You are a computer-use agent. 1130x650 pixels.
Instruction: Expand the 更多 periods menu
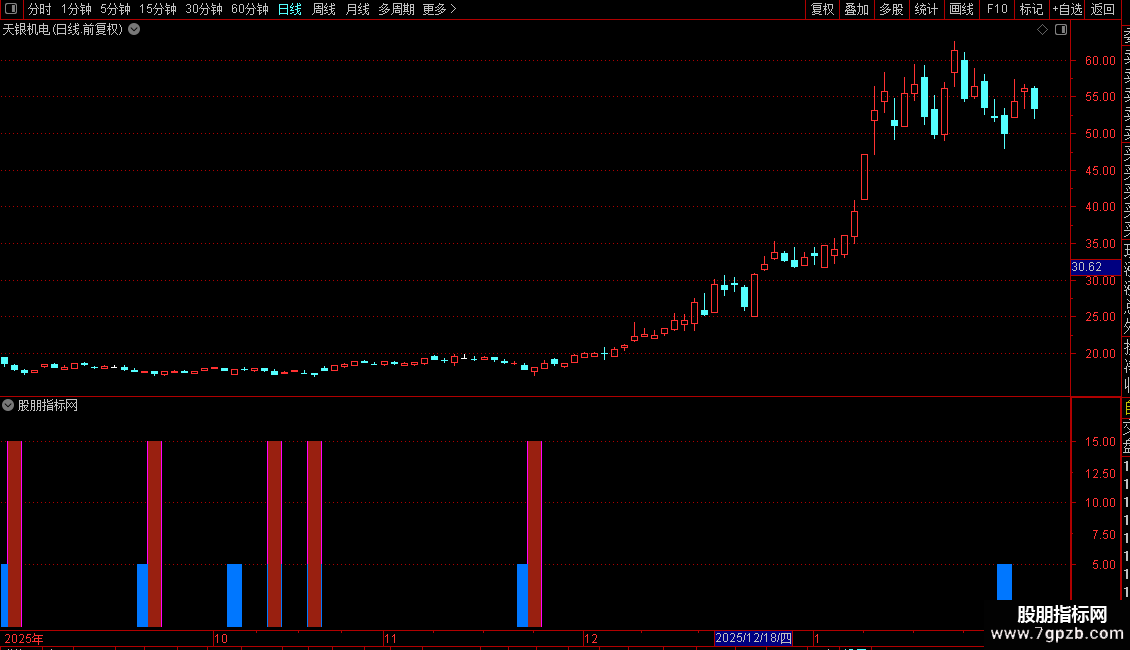[439, 9]
